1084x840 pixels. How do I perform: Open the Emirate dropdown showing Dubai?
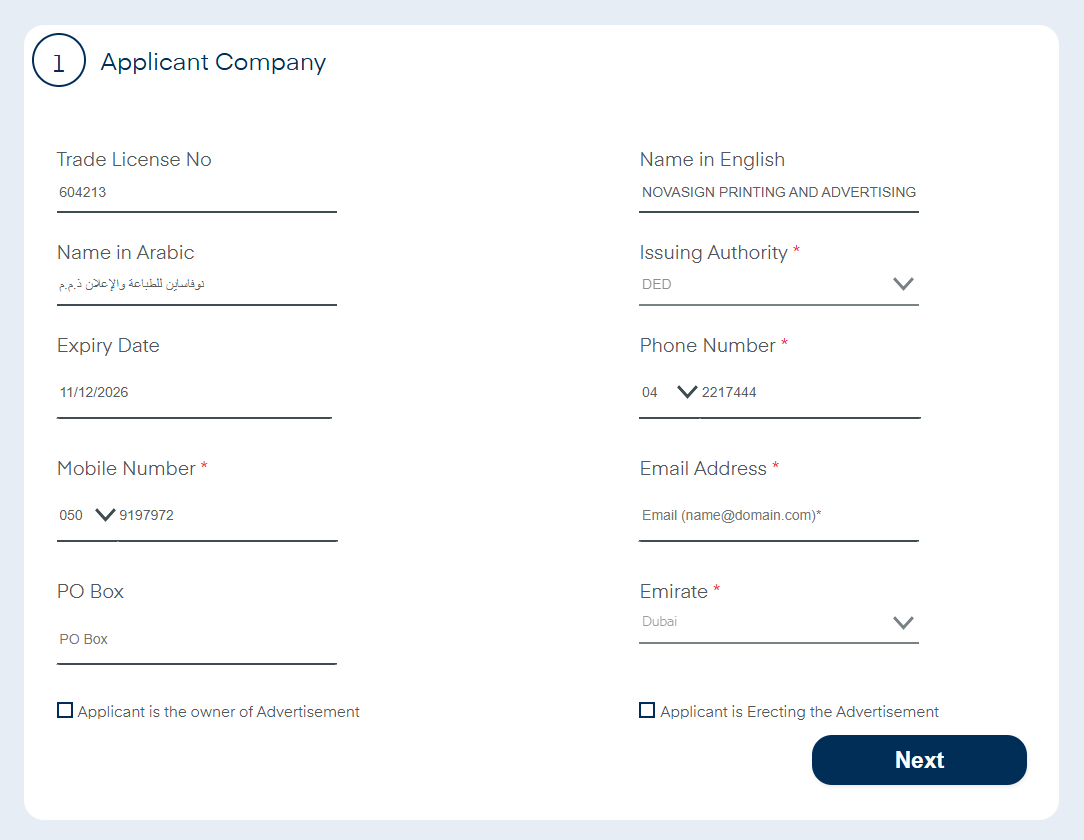pos(778,622)
